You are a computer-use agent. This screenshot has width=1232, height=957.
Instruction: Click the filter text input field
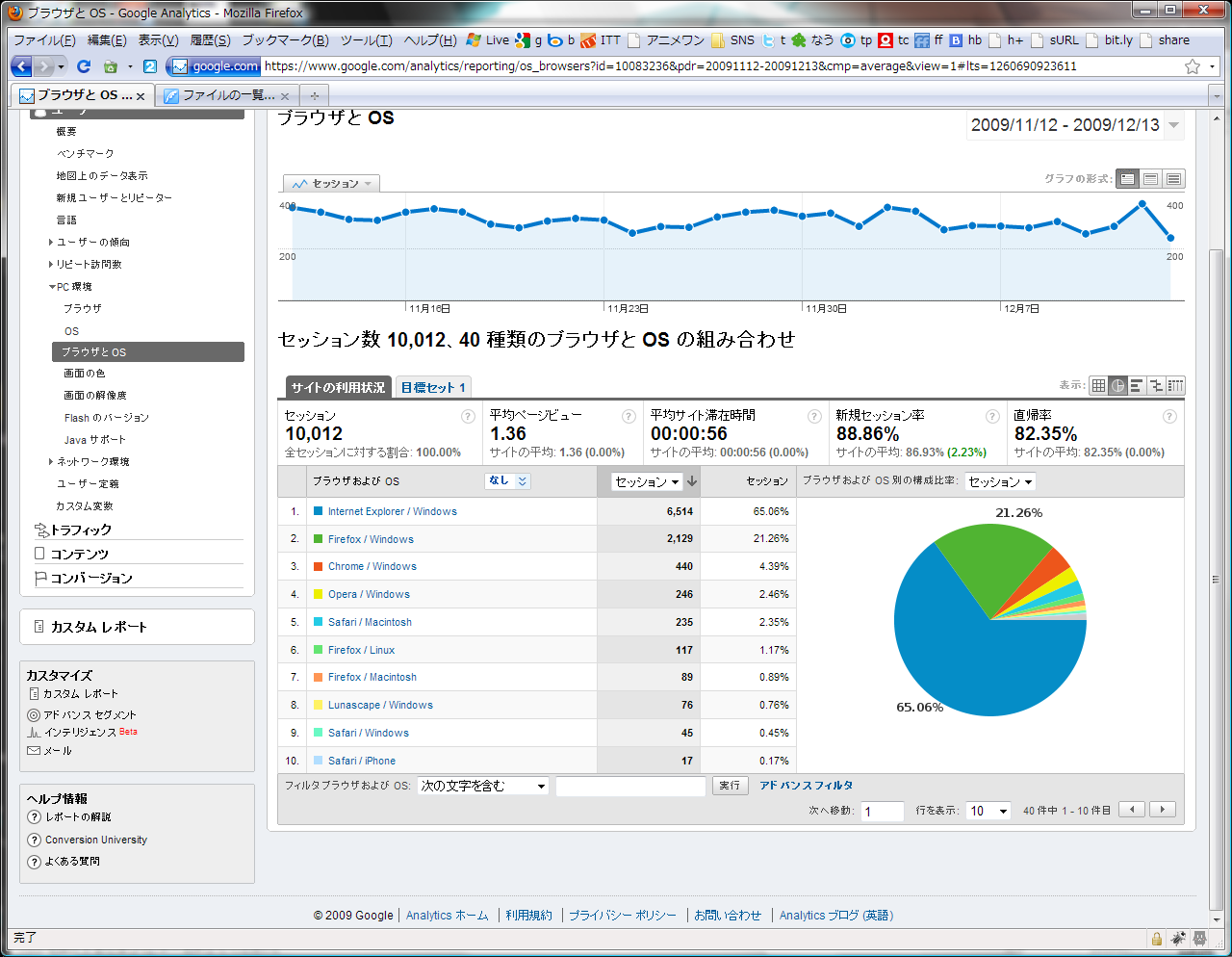click(x=630, y=786)
